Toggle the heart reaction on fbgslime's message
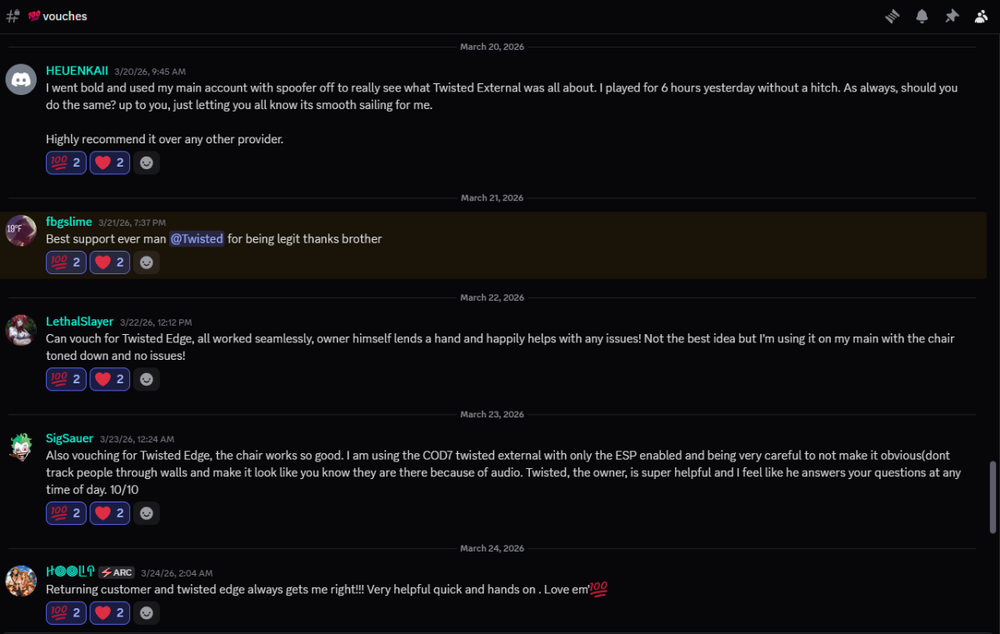Screen dimensions: 1000x634 [110, 263]
